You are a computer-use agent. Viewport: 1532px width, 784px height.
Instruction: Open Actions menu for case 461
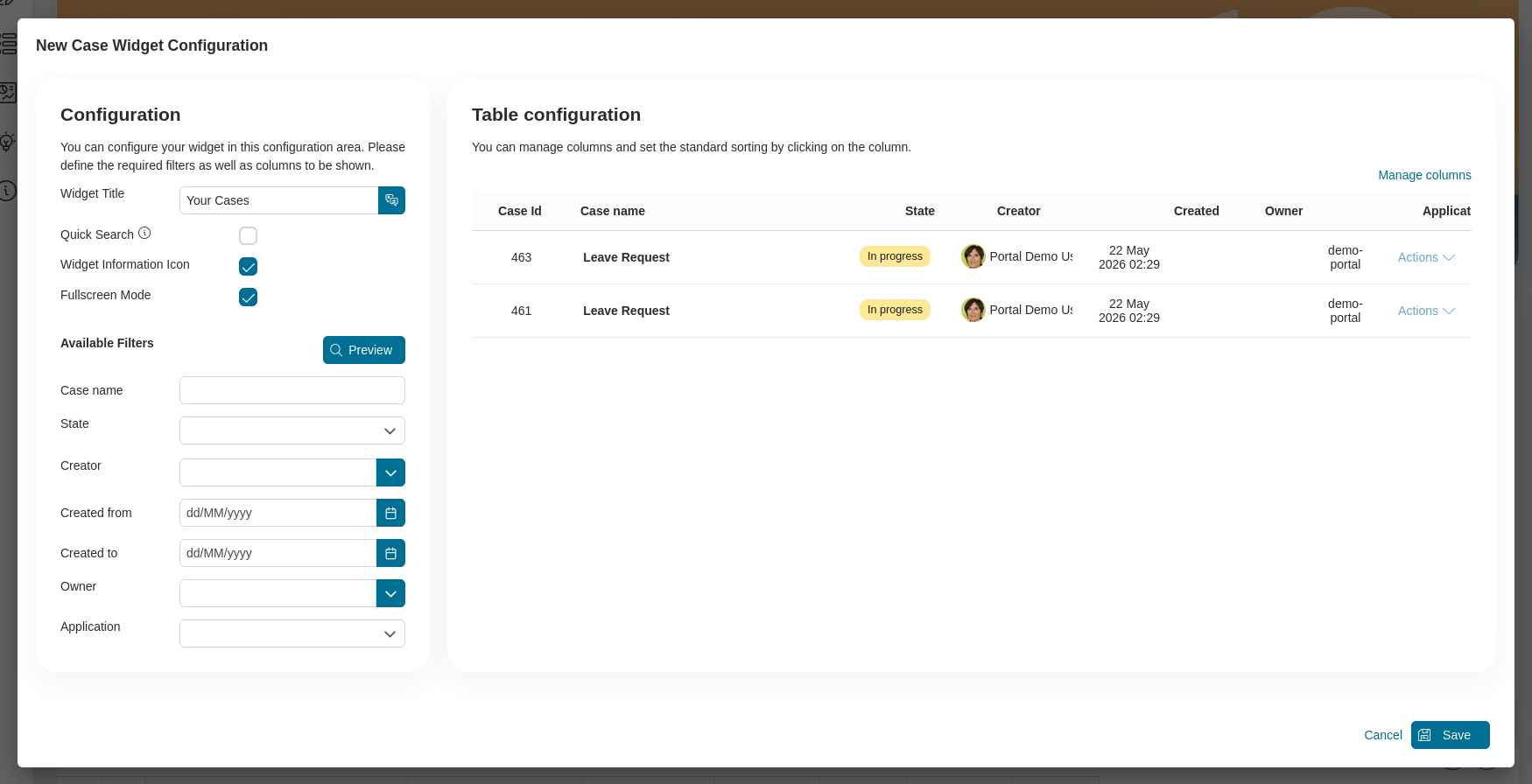click(x=1426, y=311)
